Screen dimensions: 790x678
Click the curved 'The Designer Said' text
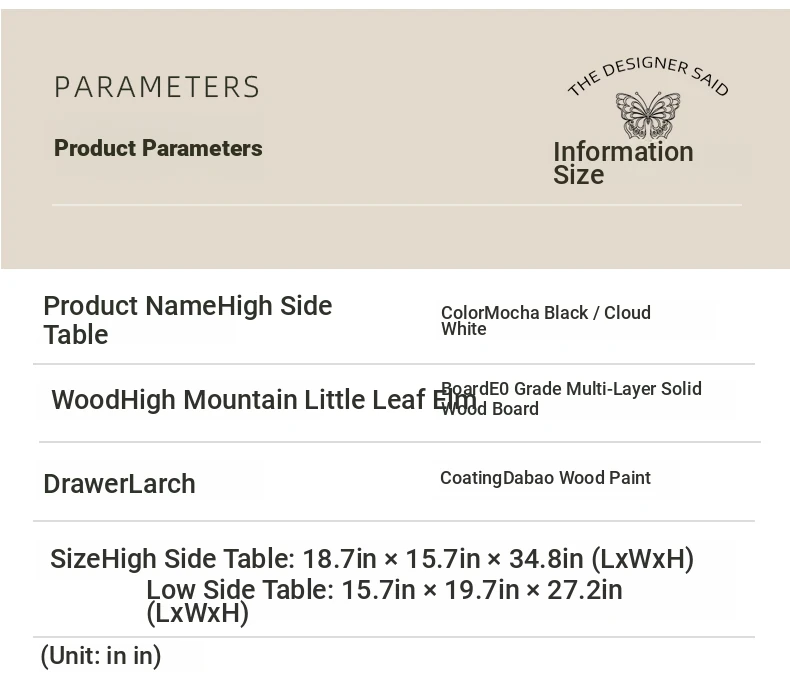click(648, 76)
